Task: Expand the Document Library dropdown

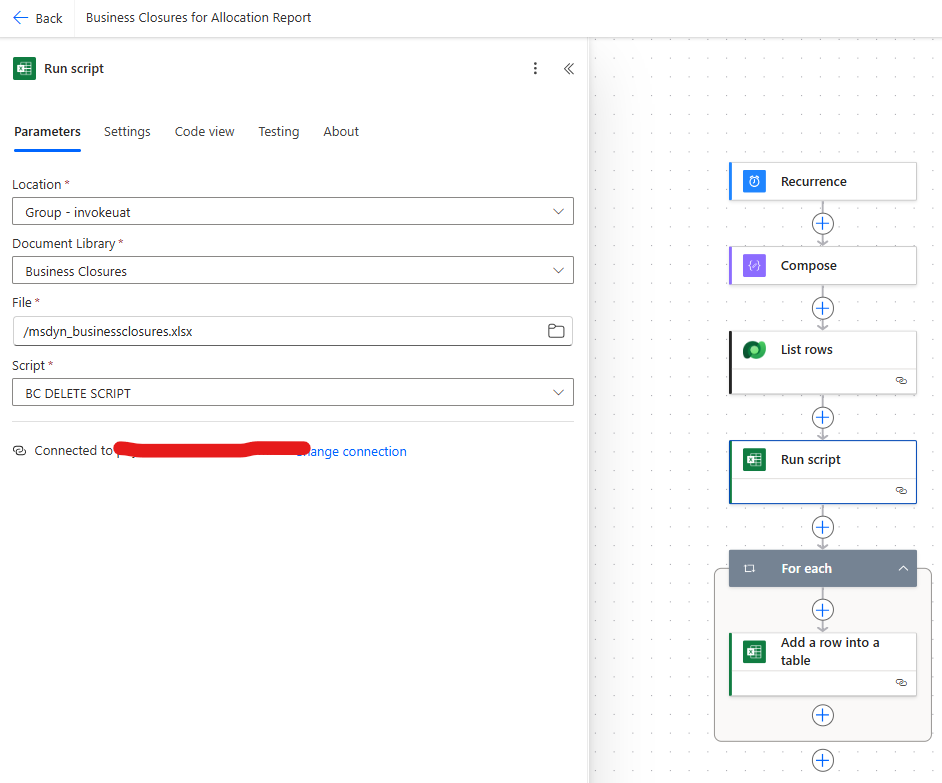Action: click(557, 271)
